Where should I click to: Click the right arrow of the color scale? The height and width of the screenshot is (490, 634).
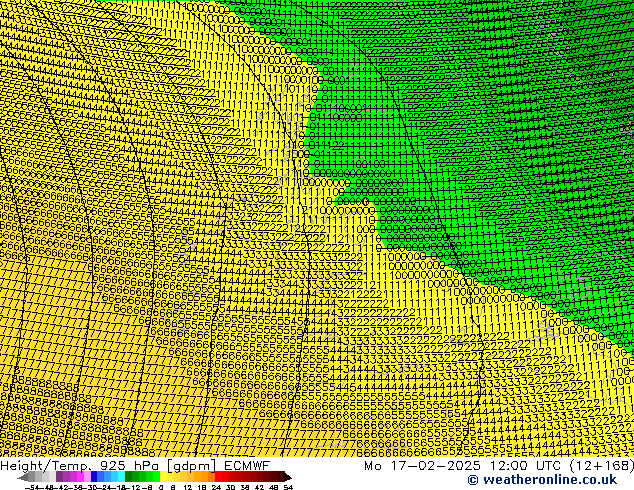tap(286, 476)
